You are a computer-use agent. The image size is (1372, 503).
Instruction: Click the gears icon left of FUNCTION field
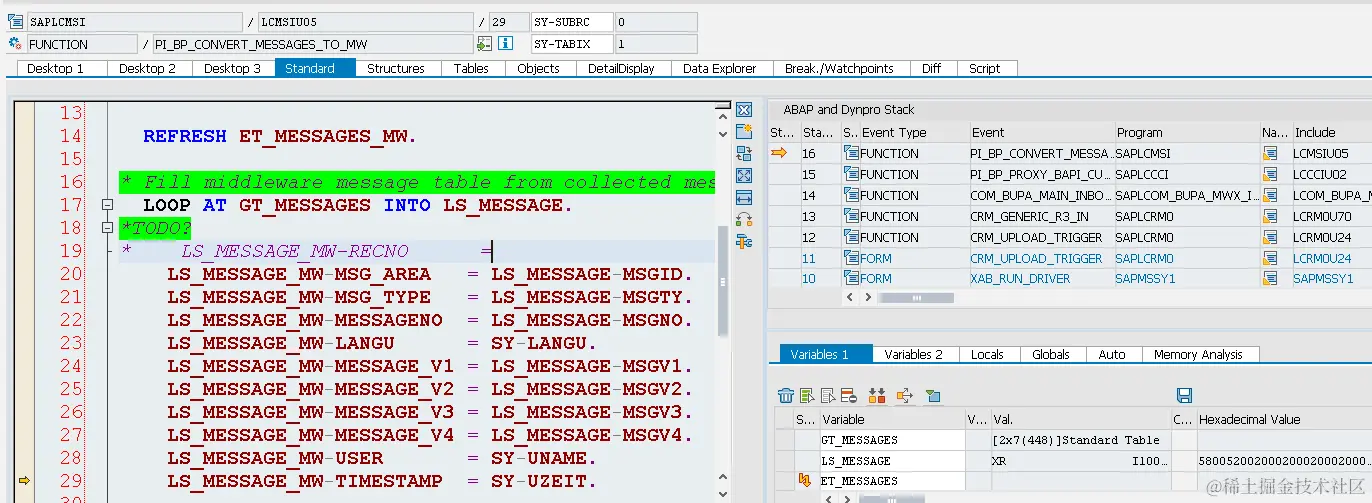pos(15,44)
